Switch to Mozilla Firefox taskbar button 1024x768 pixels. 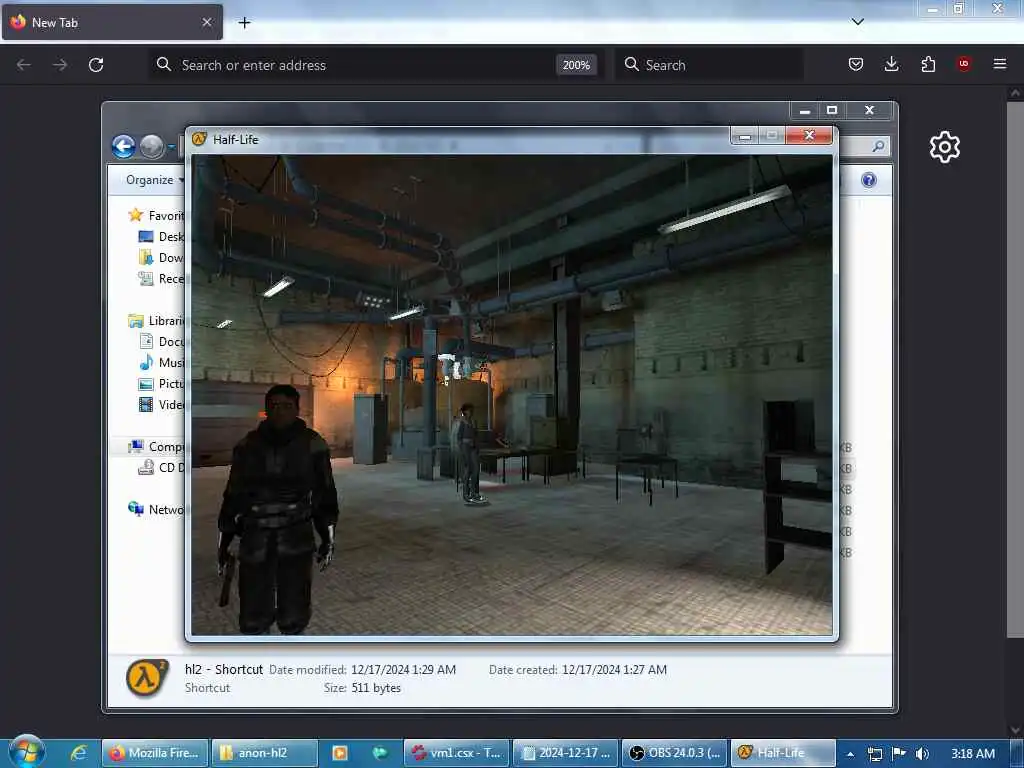(155, 752)
